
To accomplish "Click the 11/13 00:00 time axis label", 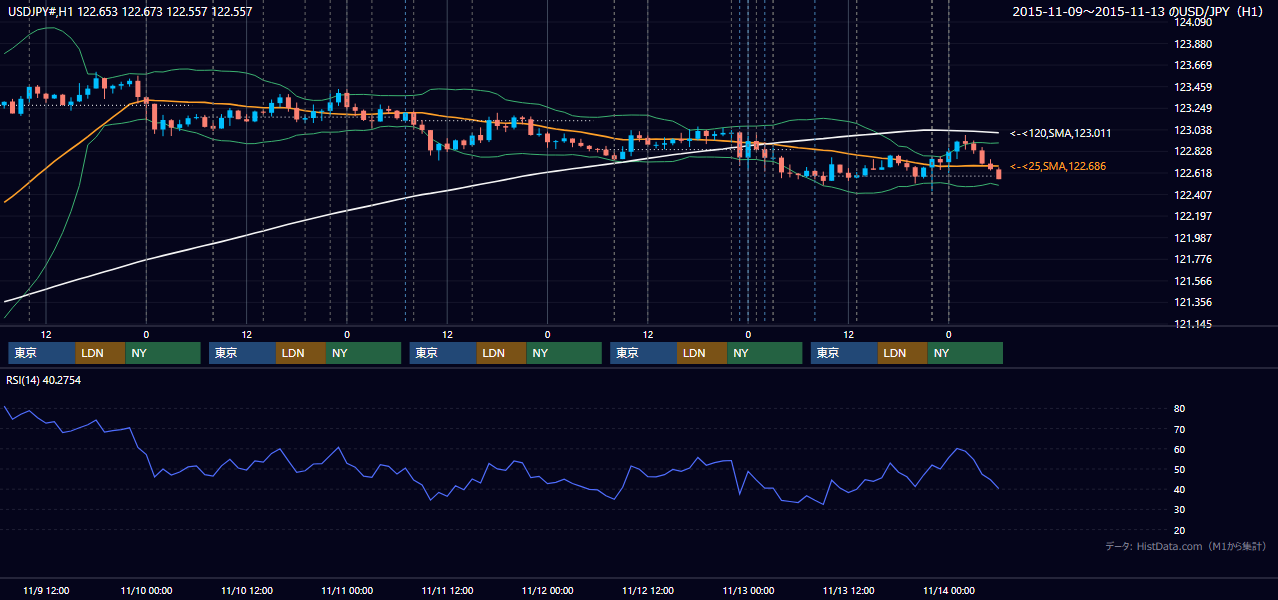I will click(x=748, y=590).
